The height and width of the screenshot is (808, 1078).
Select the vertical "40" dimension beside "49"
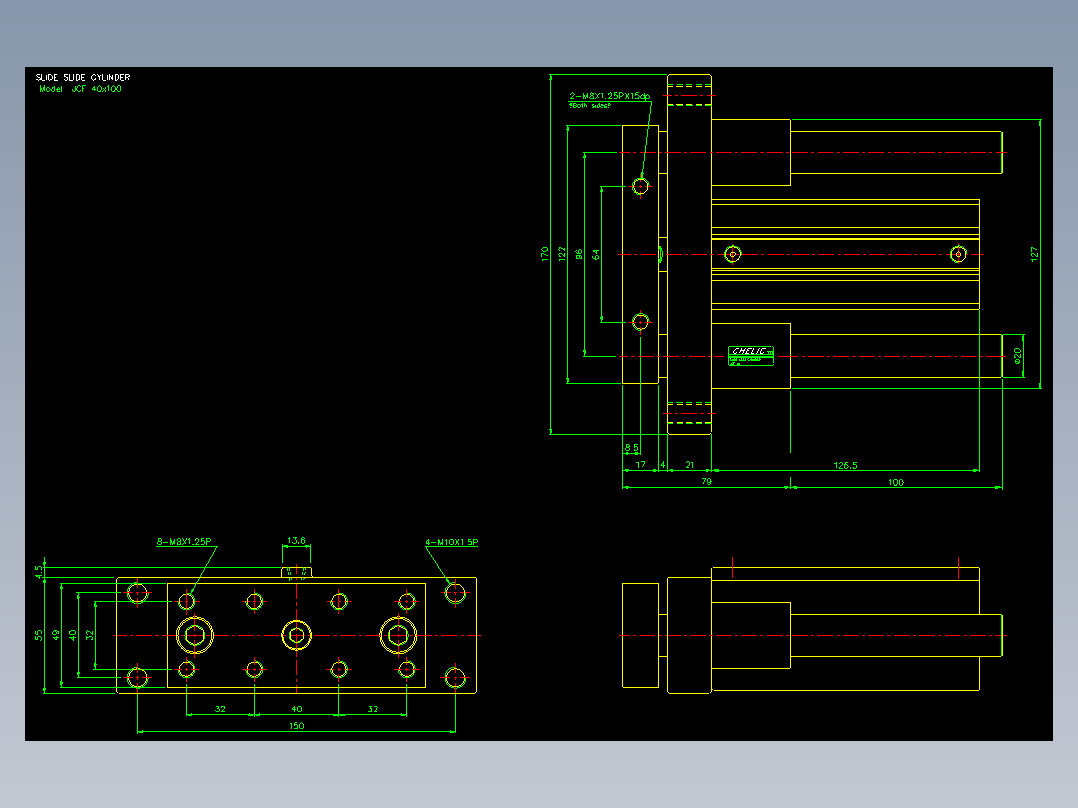pyautogui.click(x=73, y=635)
